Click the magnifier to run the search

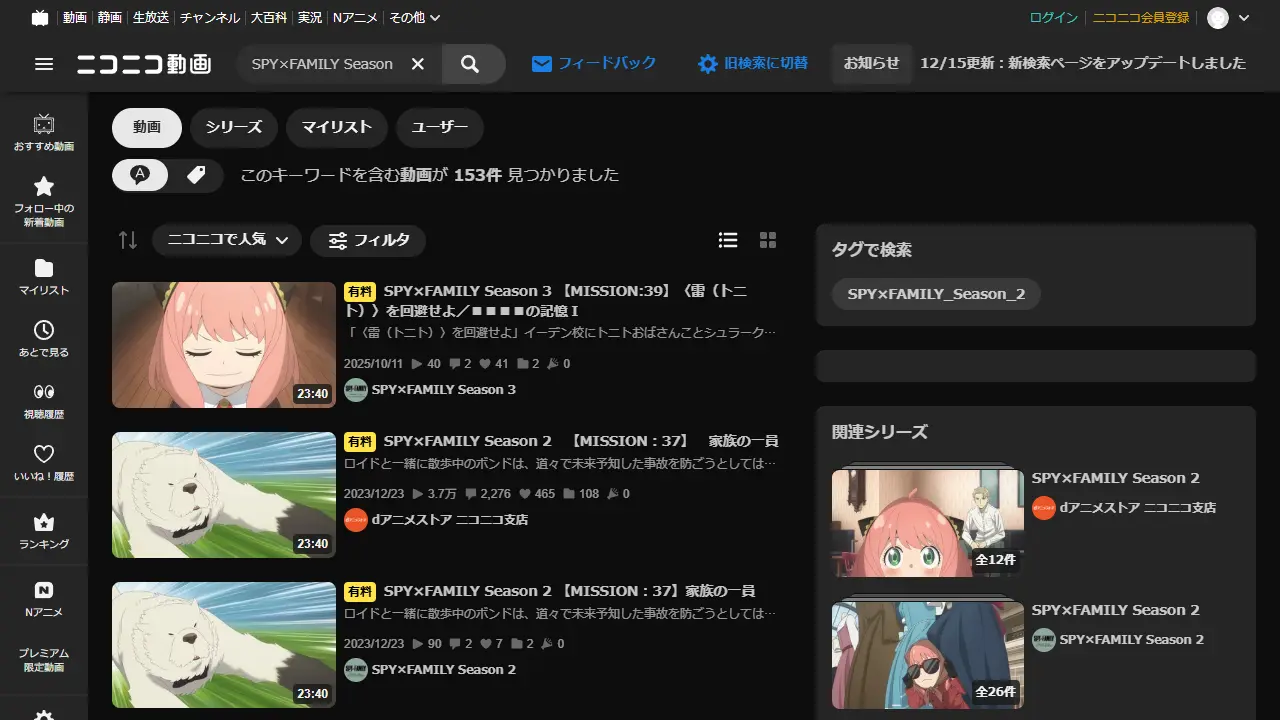pos(470,63)
